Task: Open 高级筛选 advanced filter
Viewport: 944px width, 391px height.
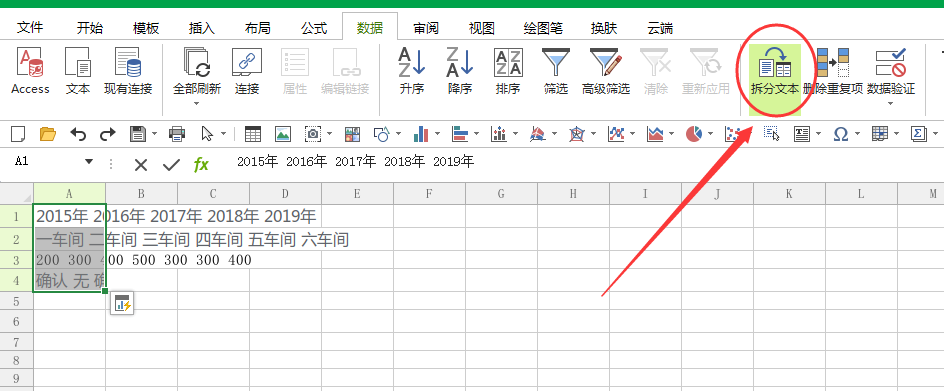Action: point(606,71)
